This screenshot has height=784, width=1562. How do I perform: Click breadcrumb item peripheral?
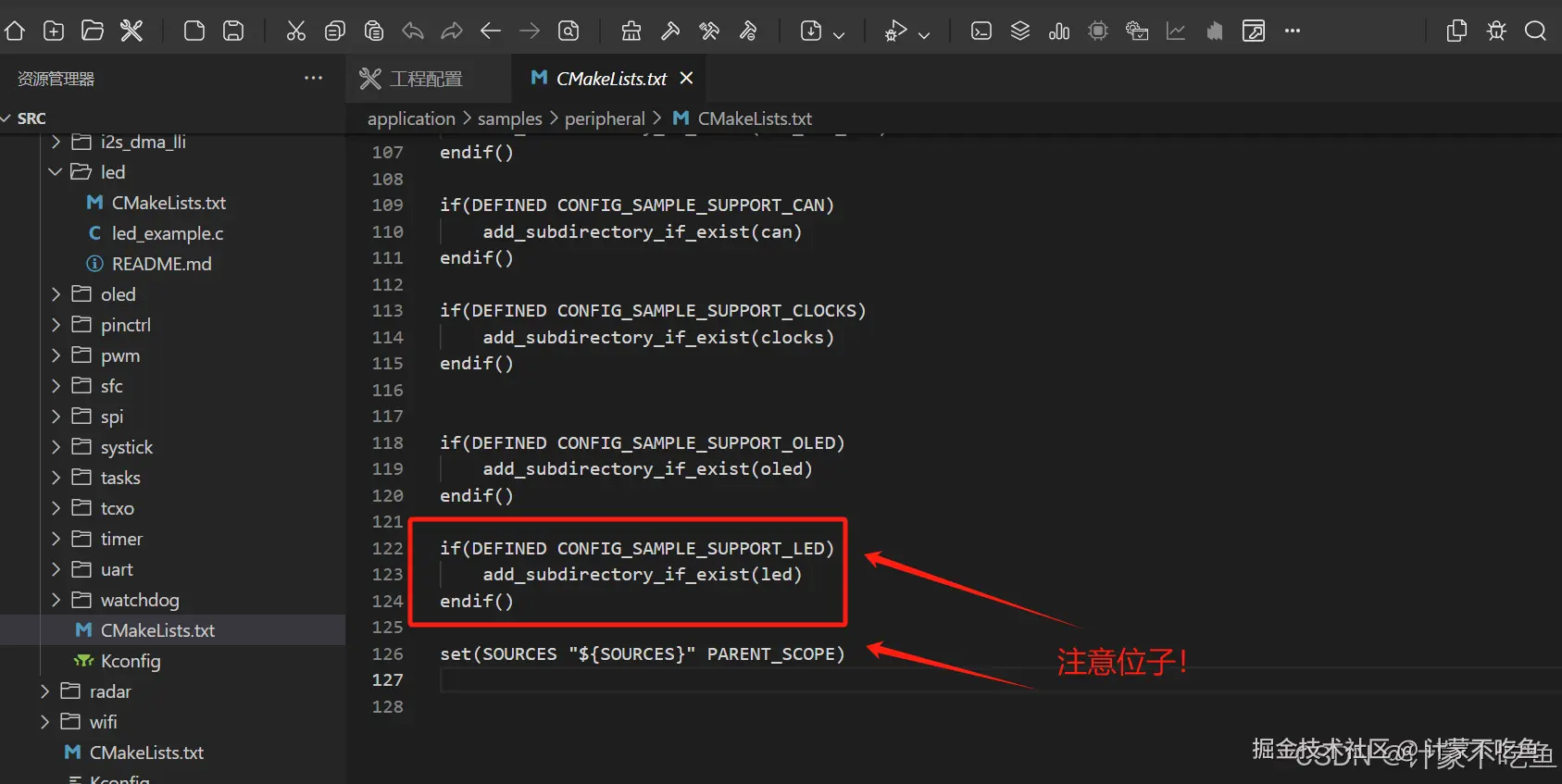coord(605,118)
